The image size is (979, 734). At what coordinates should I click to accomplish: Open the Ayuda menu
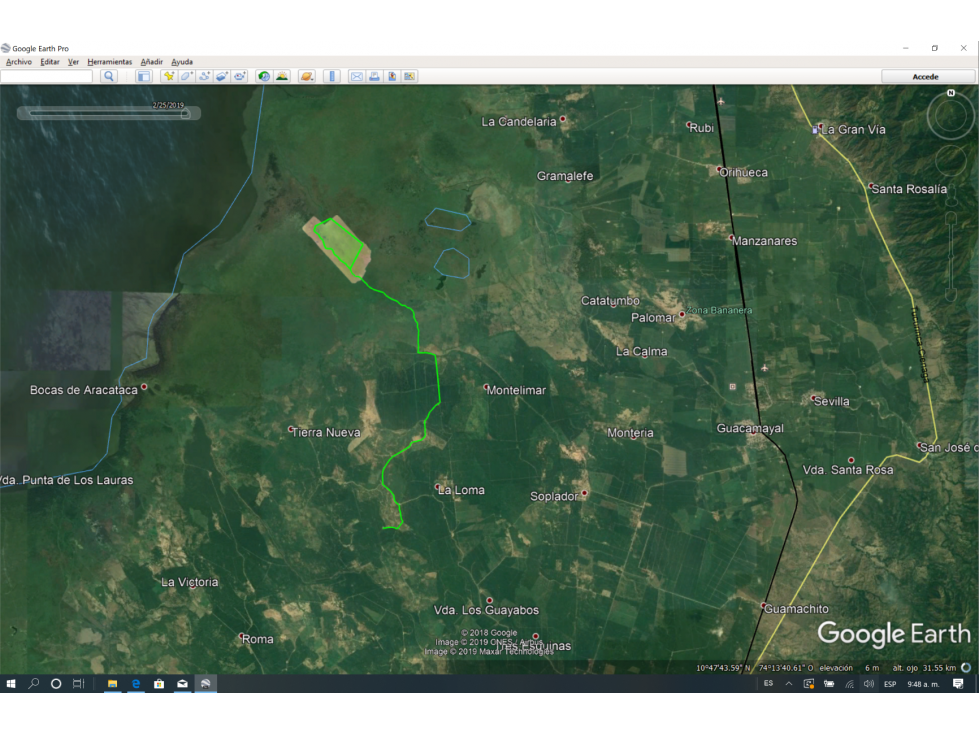[182, 62]
